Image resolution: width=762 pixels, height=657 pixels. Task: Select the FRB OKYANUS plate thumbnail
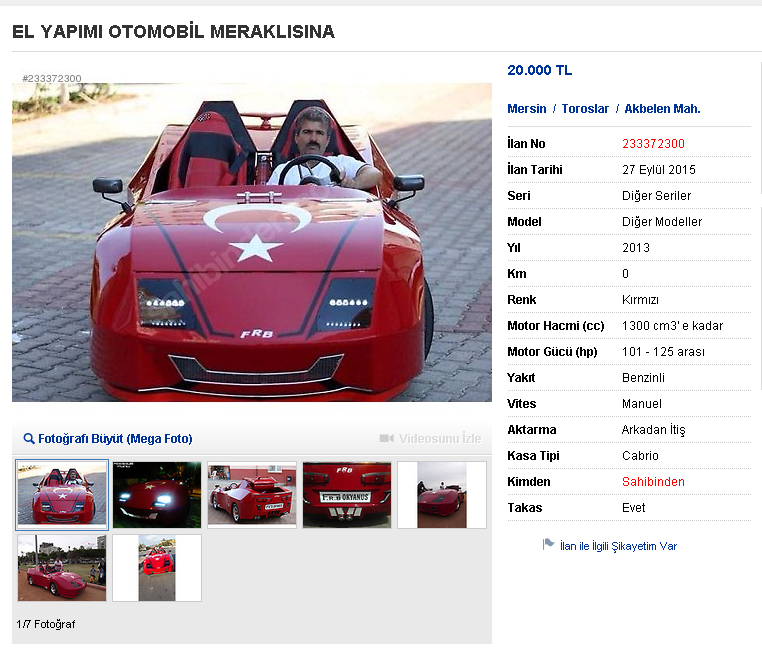(x=347, y=495)
